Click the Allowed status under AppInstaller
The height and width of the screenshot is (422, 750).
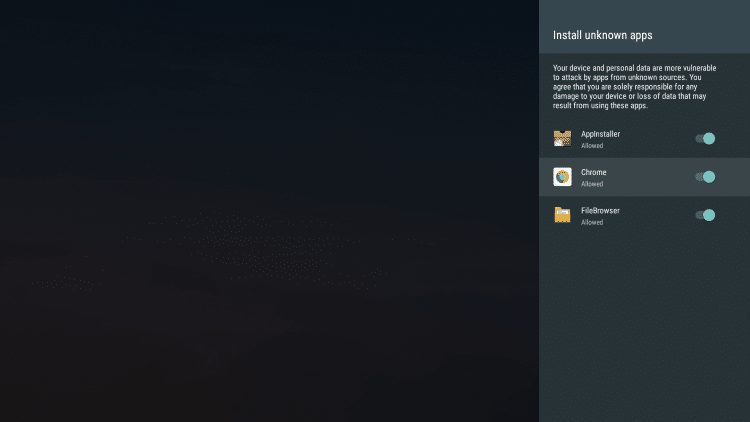coord(592,146)
